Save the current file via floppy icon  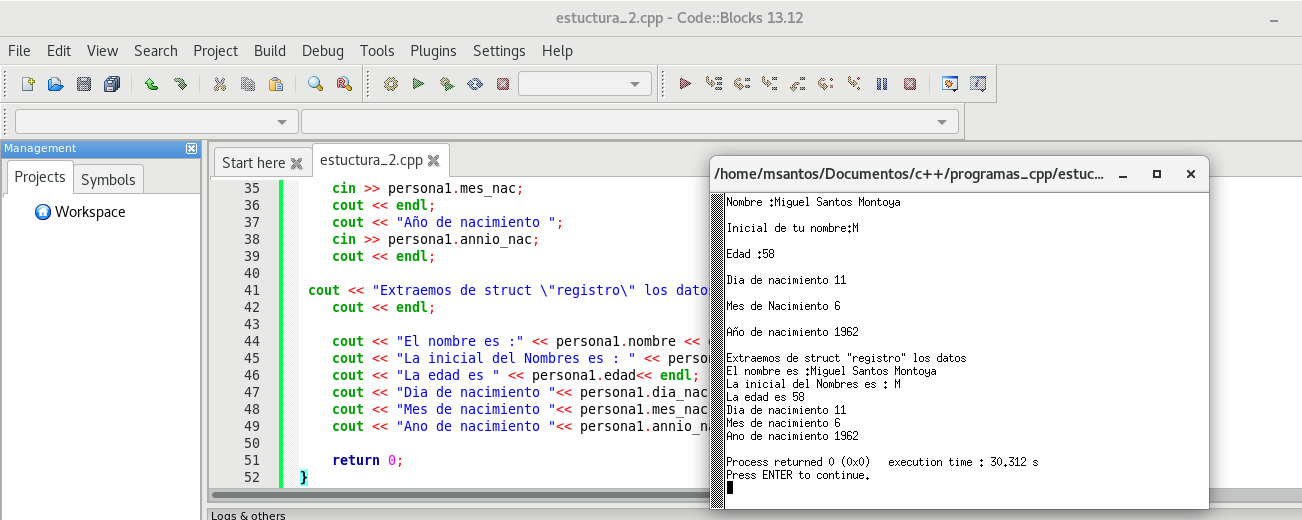tap(84, 84)
